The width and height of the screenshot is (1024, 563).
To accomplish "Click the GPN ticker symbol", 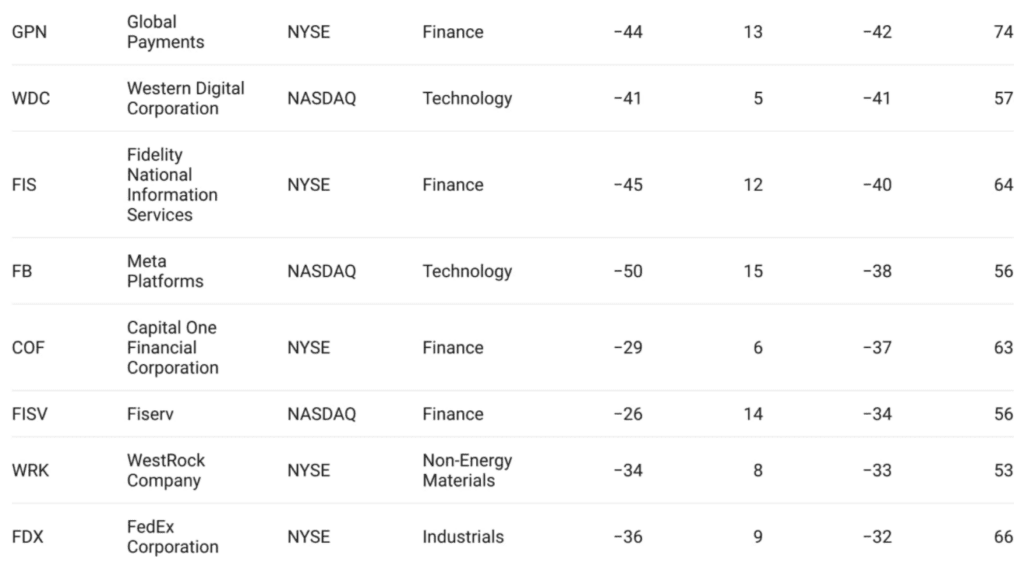I will pyautogui.click(x=29, y=32).
